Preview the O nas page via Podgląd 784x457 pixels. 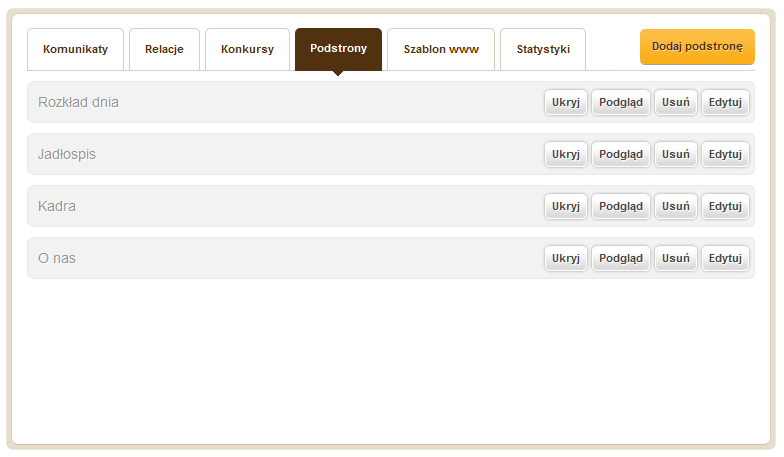point(621,258)
